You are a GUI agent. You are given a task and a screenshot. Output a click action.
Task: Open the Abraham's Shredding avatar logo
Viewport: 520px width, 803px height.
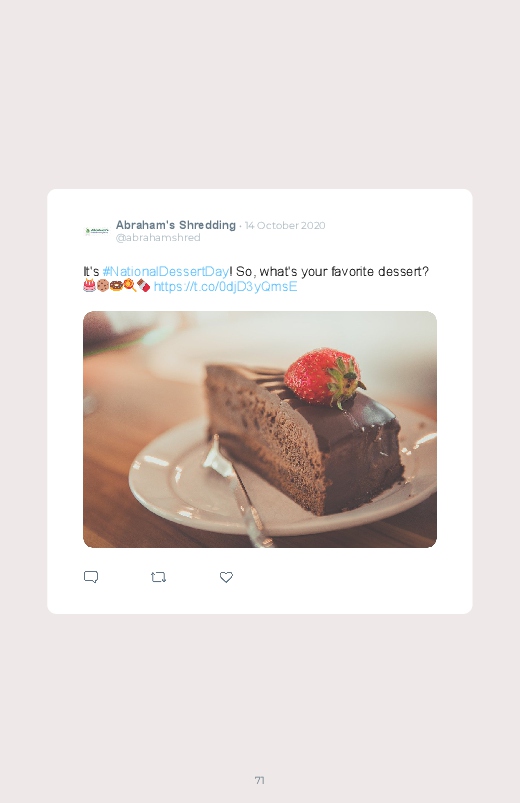pos(97,231)
